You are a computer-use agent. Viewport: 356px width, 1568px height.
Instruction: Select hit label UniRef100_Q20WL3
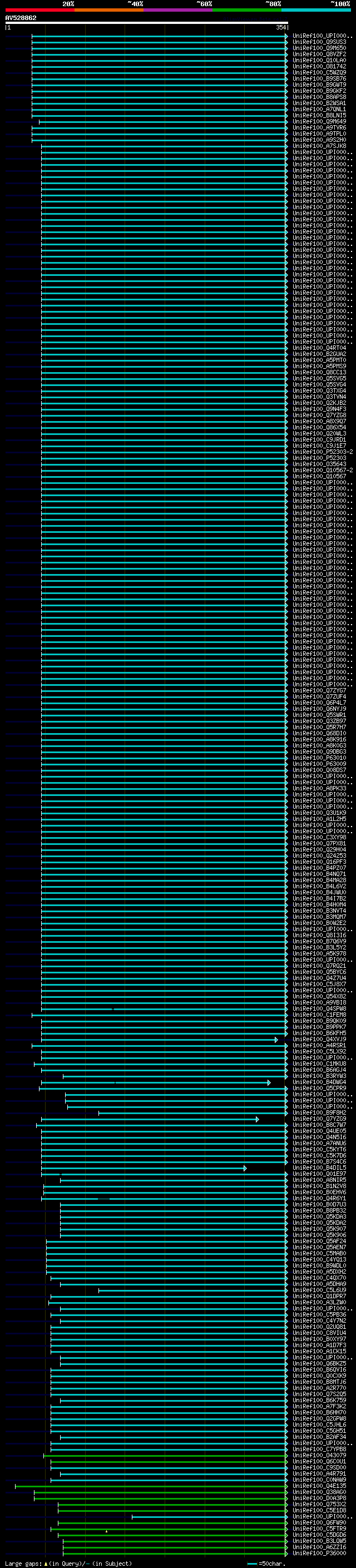[319, 433]
